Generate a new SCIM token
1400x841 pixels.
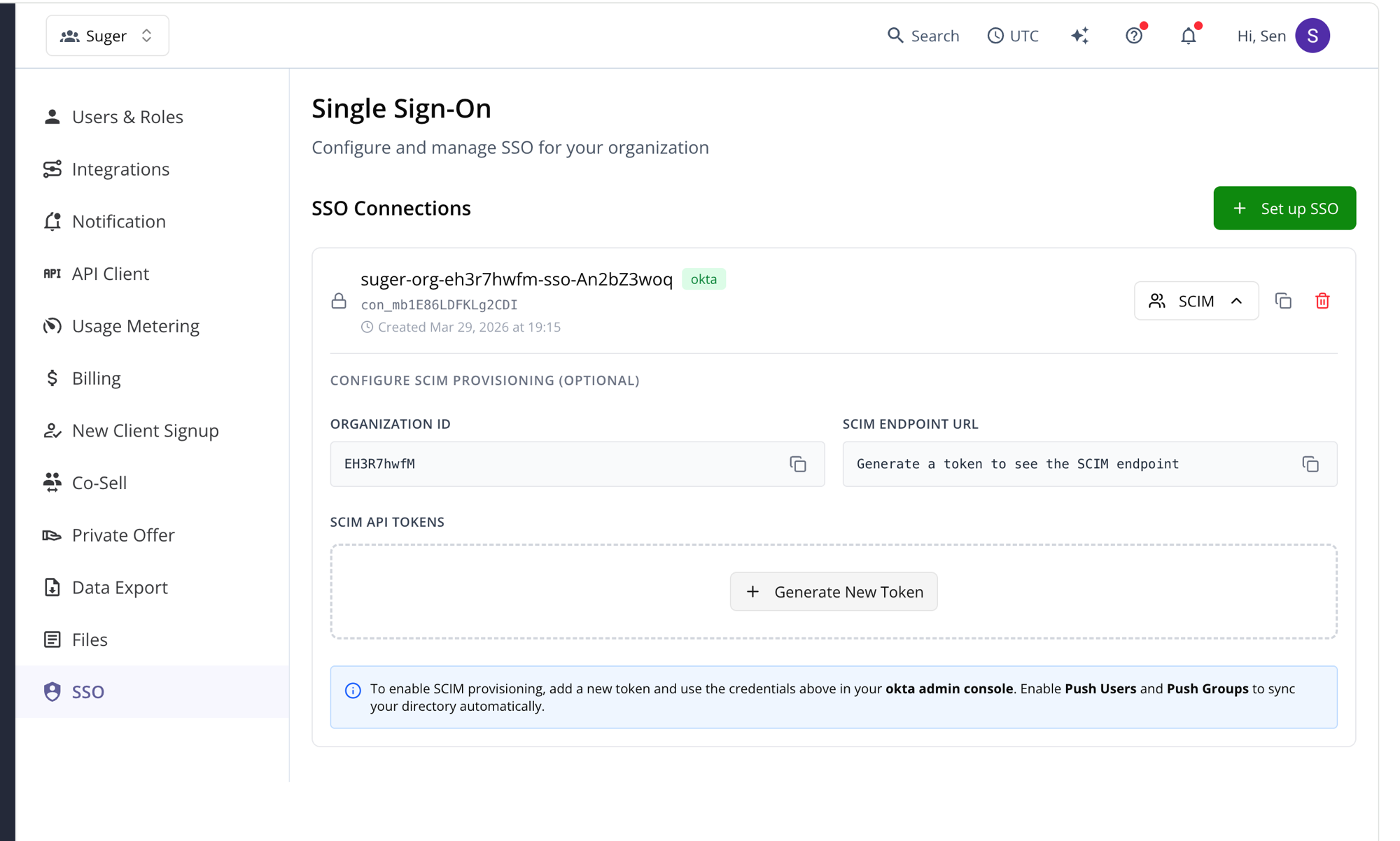[833, 592]
